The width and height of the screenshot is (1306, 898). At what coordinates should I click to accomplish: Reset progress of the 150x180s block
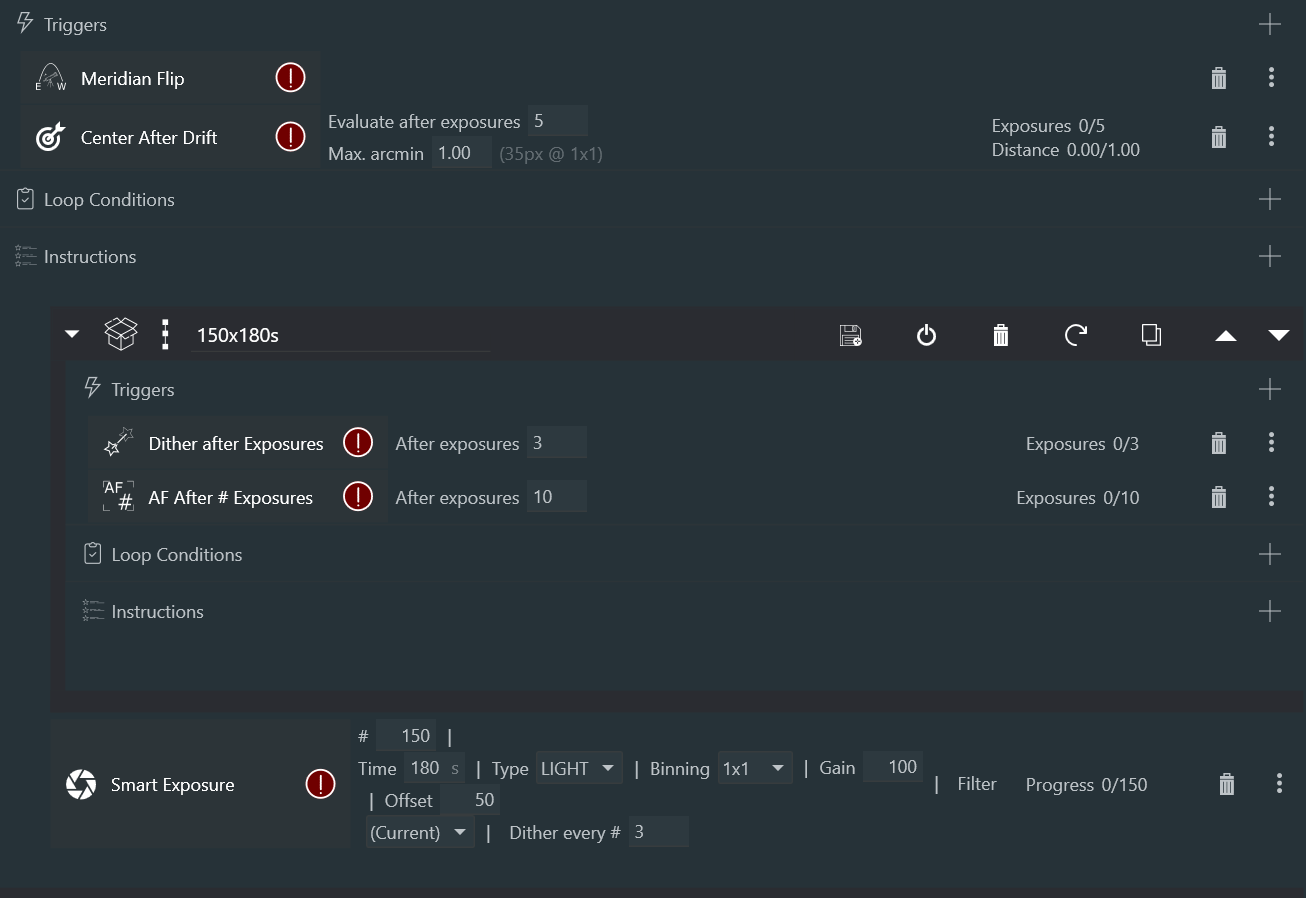point(1076,335)
